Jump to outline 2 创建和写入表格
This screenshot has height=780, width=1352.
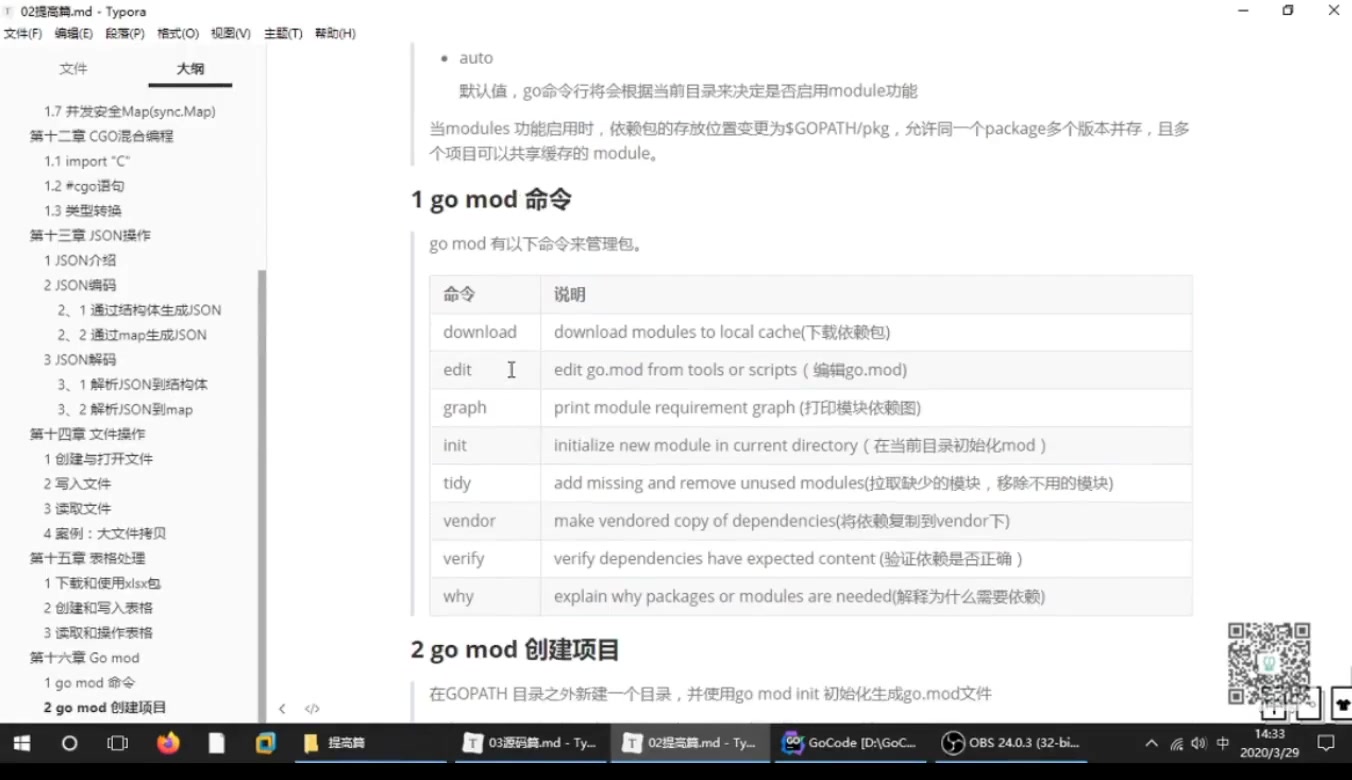(98, 608)
